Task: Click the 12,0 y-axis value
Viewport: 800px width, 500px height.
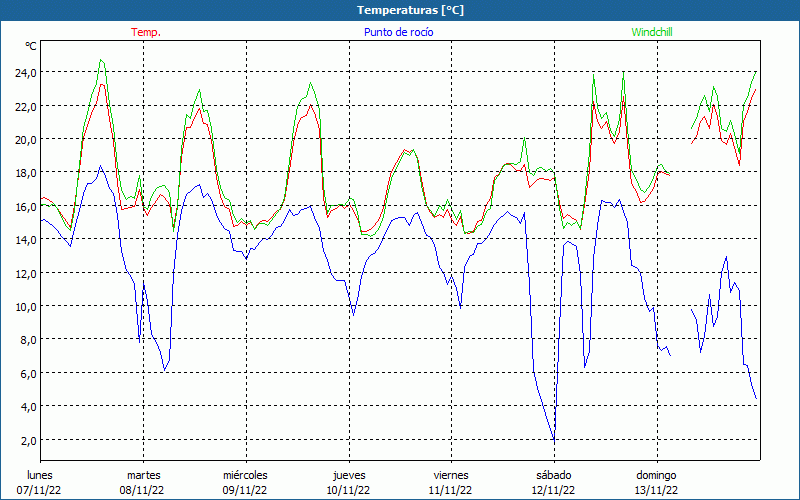Action: [x=25, y=273]
